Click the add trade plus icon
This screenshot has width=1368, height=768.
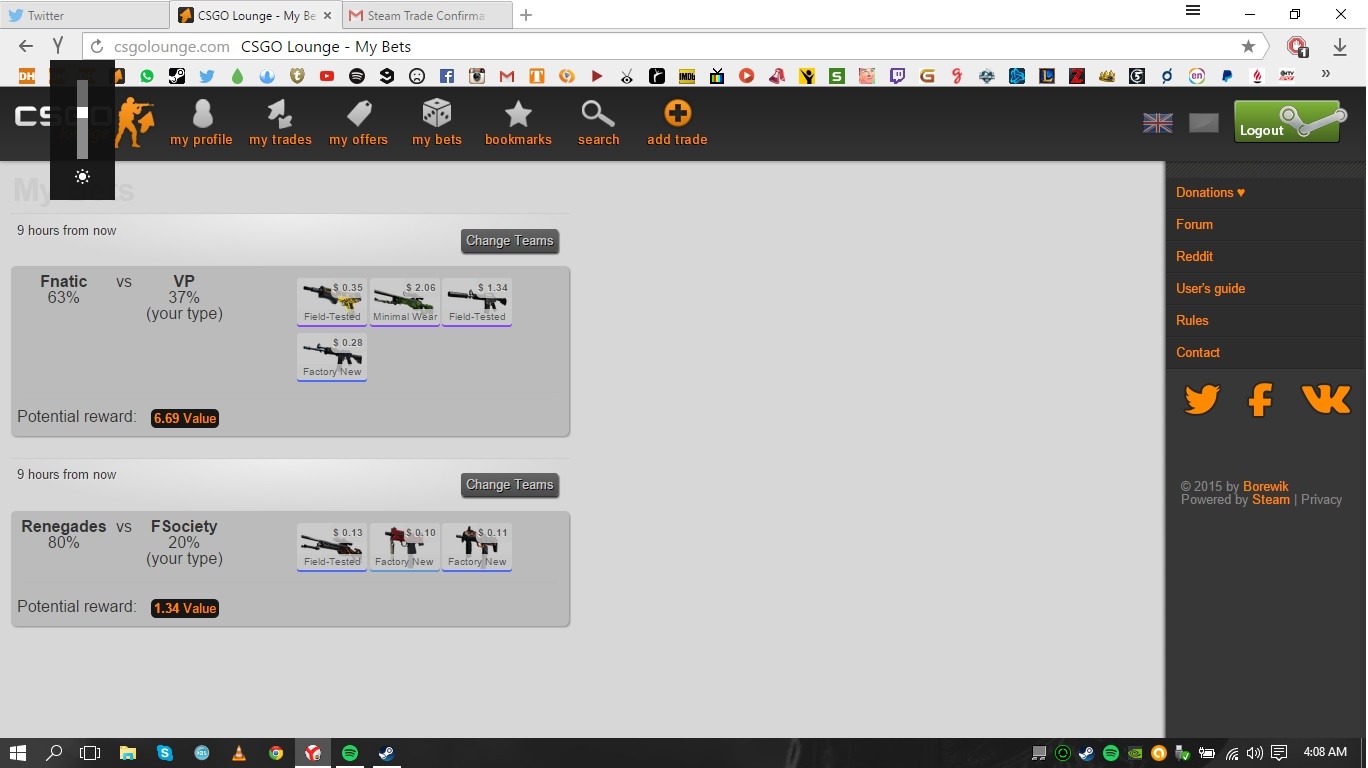[677, 123]
